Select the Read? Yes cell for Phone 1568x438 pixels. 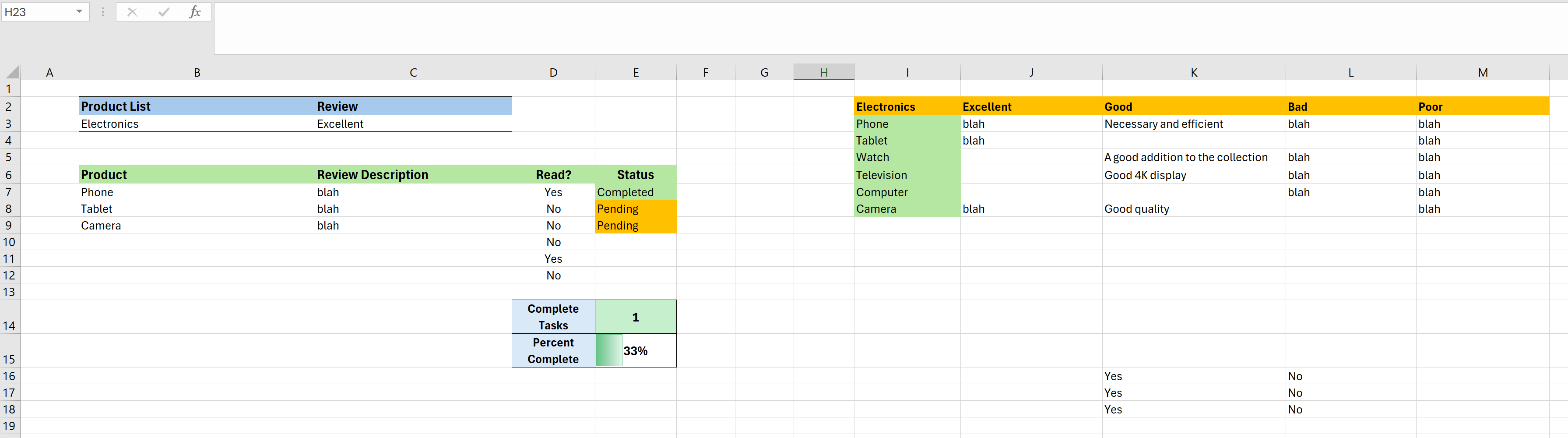[553, 192]
